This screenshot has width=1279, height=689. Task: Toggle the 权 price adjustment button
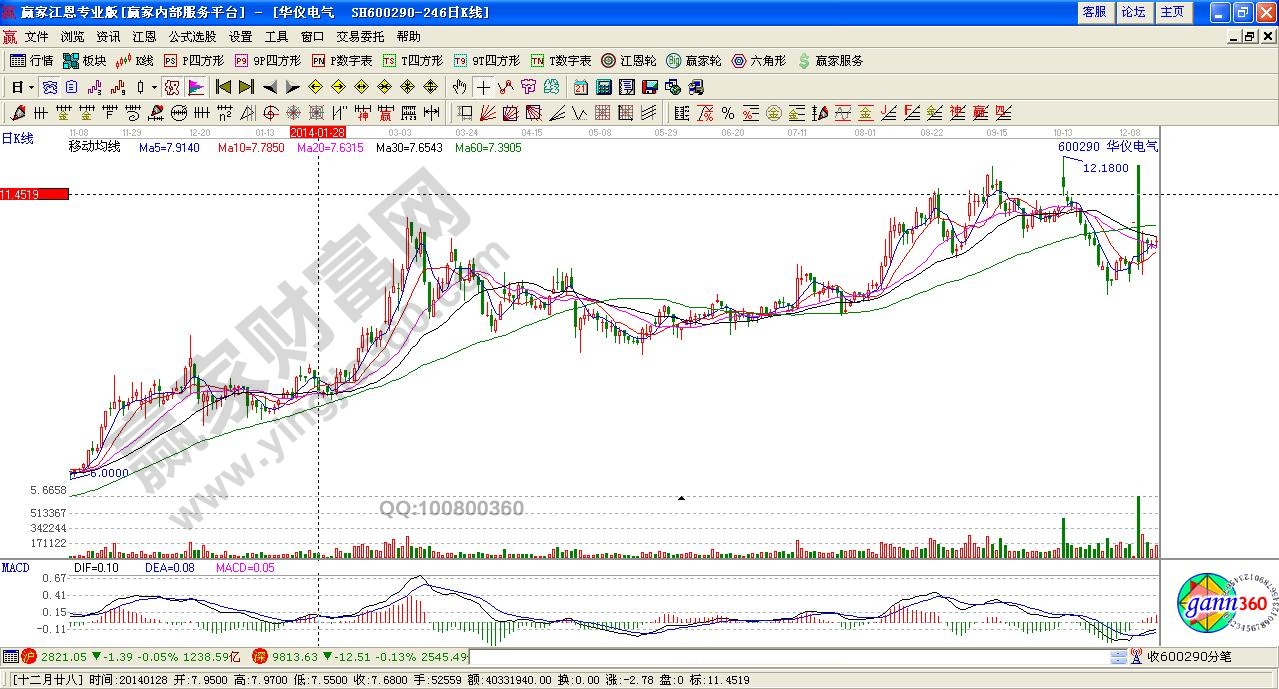click(x=172, y=87)
